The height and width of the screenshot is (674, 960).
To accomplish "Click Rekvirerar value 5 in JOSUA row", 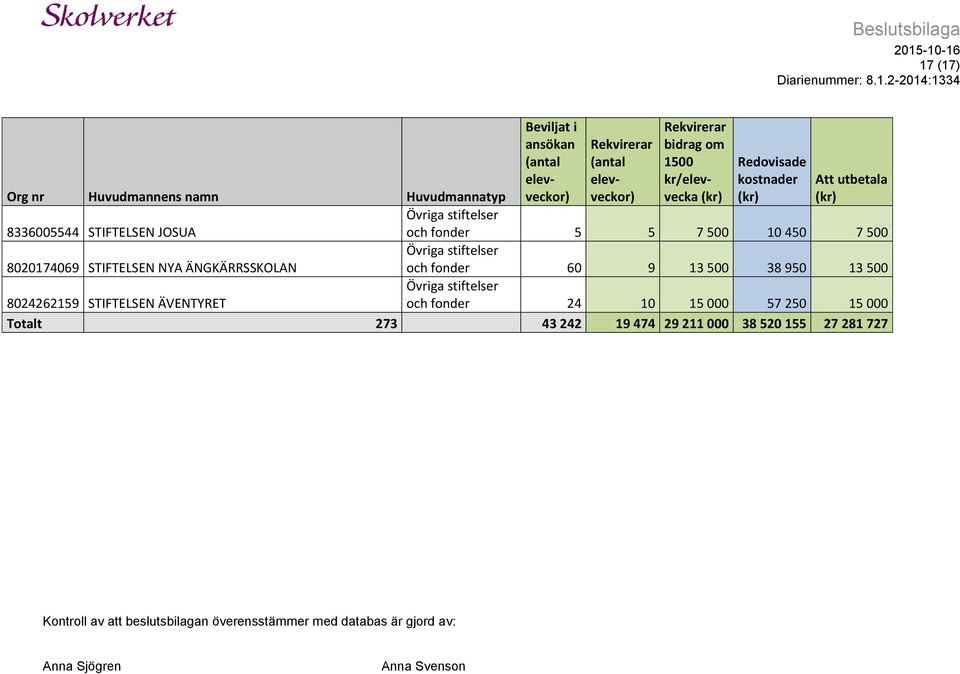I will 651,233.
